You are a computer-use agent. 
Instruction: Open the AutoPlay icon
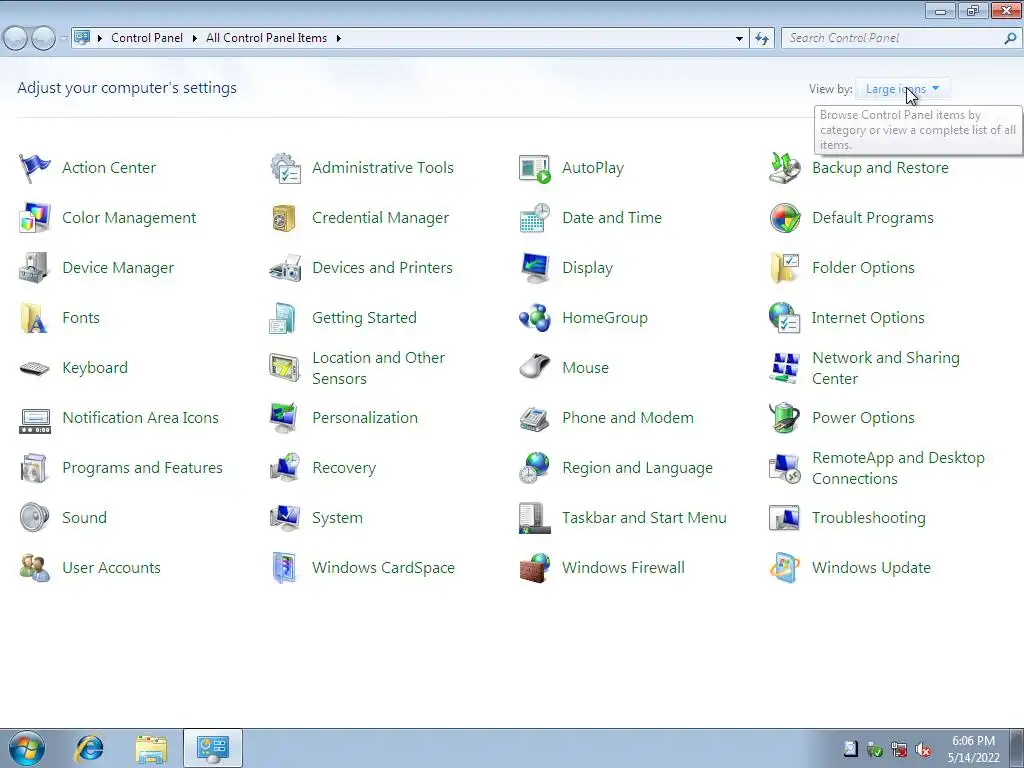click(535, 168)
